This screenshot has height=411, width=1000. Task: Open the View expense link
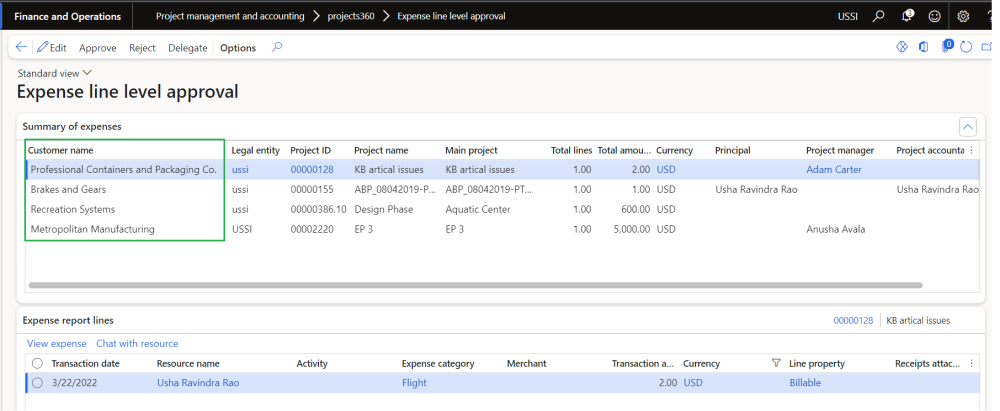coord(57,343)
